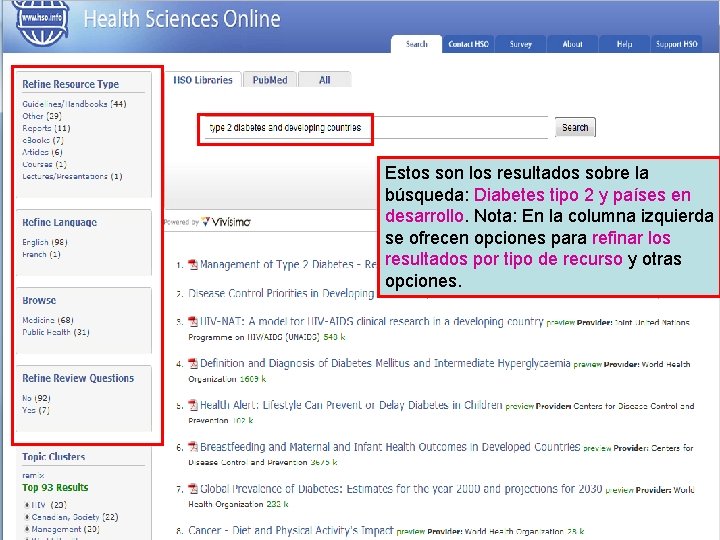The width and height of the screenshot is (720, 540).
Task: Expand the Canadian, Society topic cluster
Action: pos(27,517)
